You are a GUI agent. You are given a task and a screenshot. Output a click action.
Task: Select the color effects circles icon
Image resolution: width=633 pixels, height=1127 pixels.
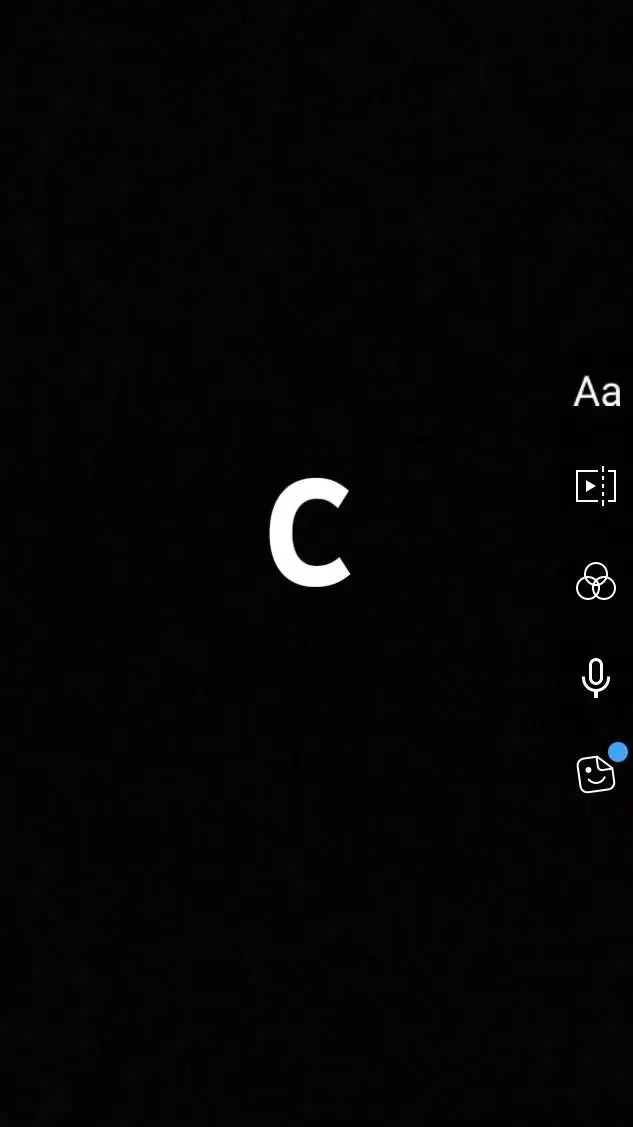tap(596, 581)
